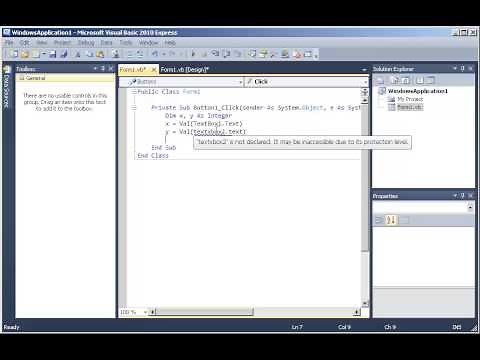Open the 100 % zoom dropdown

pos(145,312)
